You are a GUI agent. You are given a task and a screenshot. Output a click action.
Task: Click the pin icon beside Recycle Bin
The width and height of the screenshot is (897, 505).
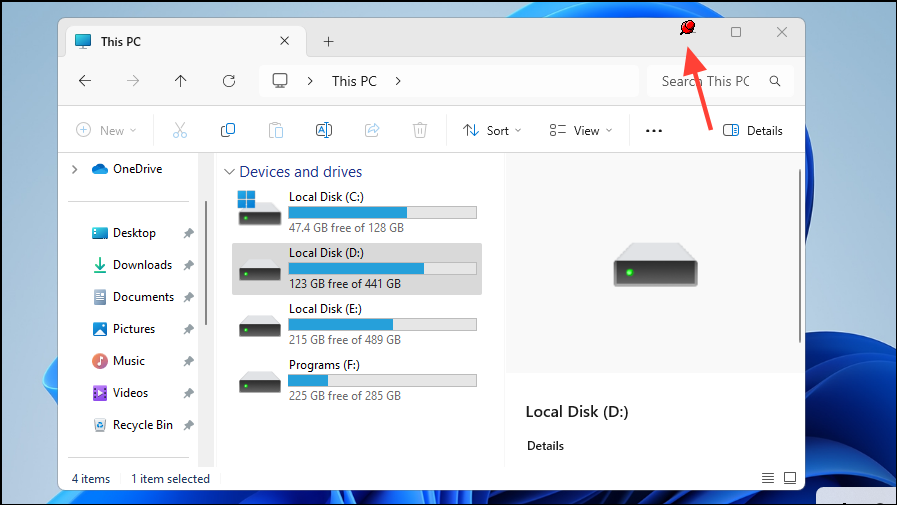tap(188, 425)
